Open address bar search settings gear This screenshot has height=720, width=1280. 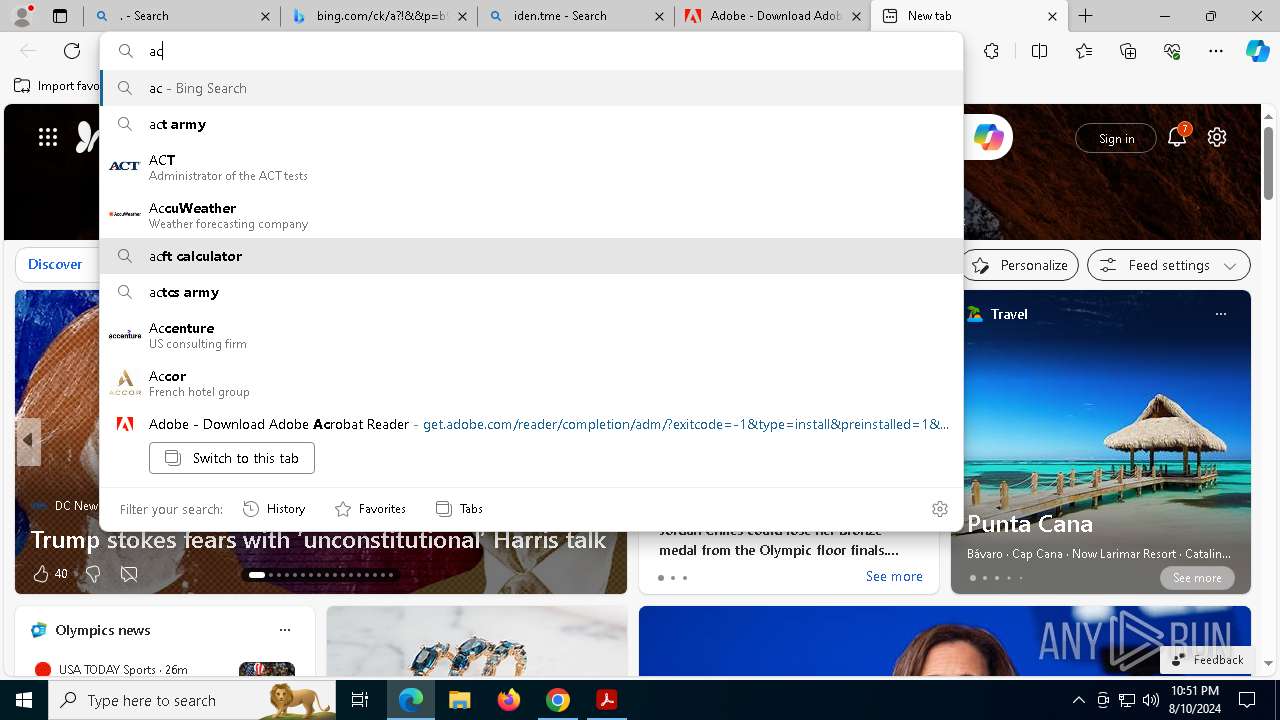coord(939,509)
